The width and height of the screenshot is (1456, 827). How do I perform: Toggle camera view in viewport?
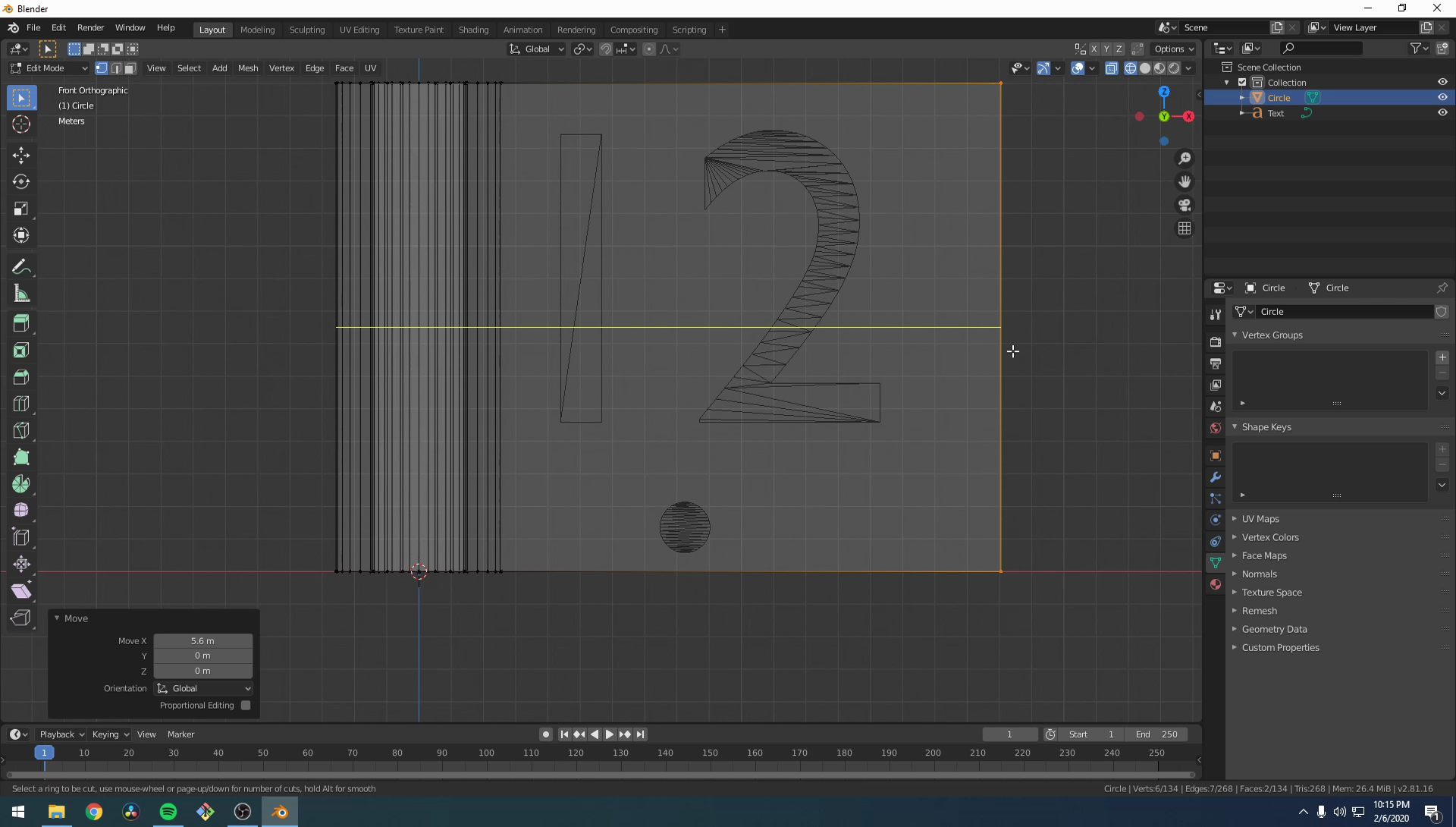pyautogui.click(x=1185, y=206)
